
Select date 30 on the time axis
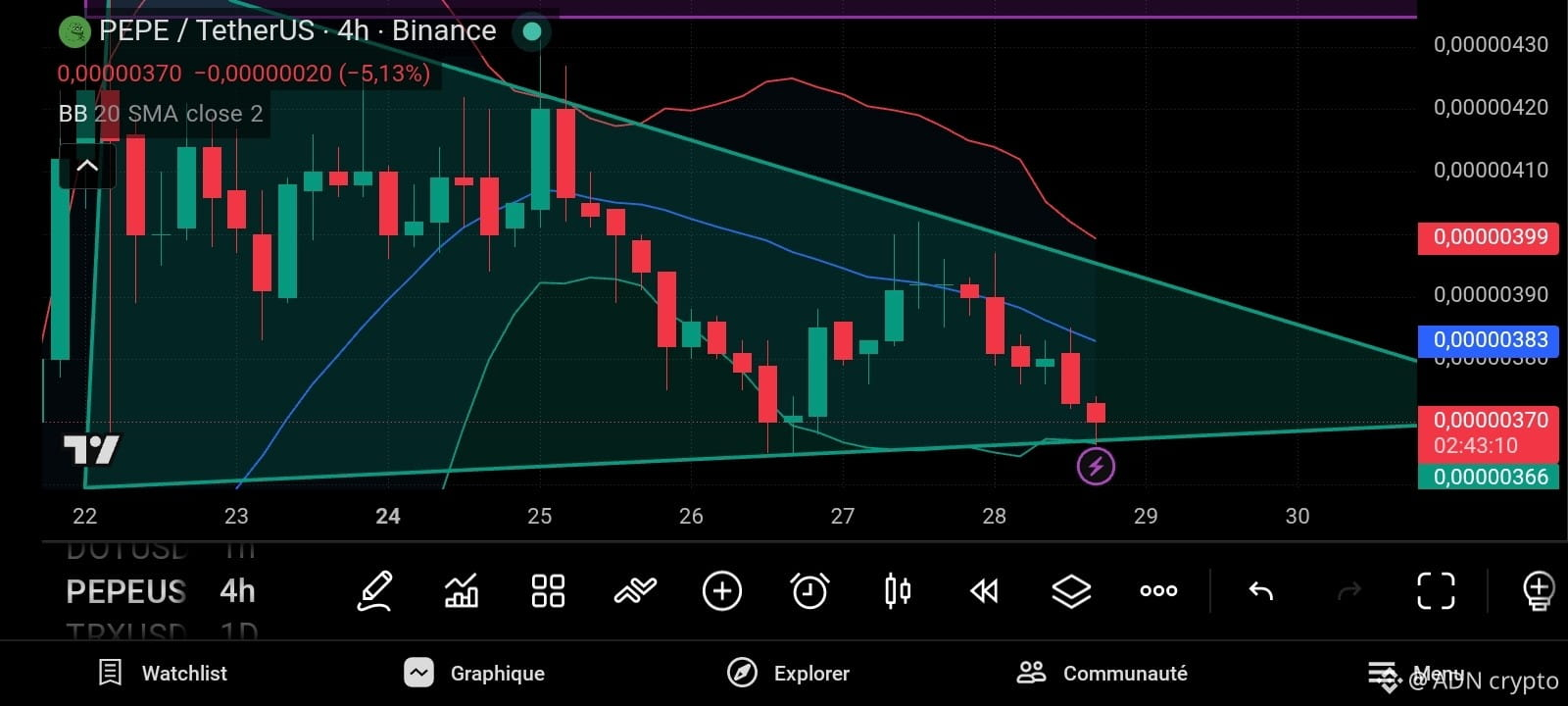click(1298, 516)
